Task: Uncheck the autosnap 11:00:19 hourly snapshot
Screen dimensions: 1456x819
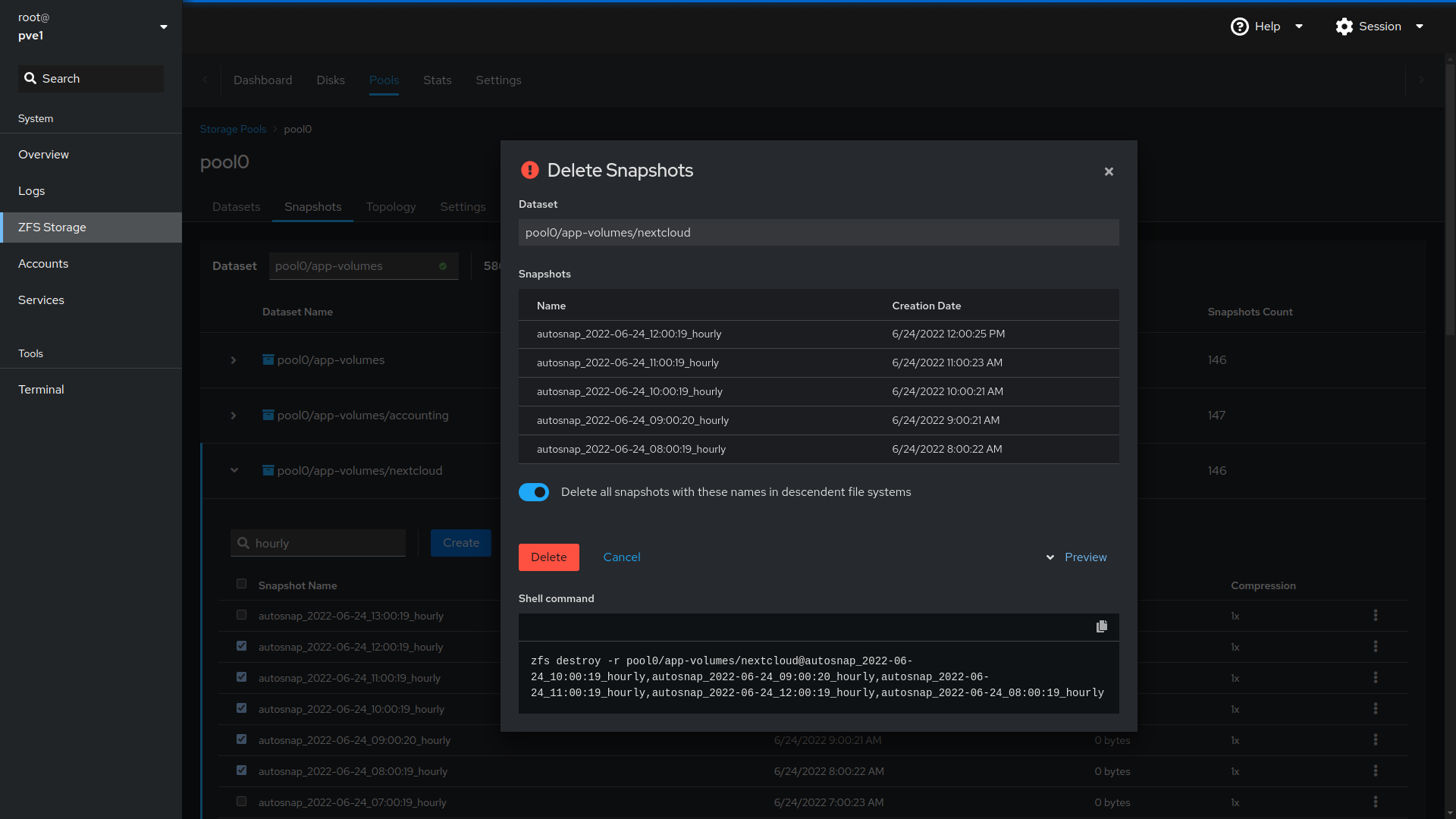Action: click(241, 677)
